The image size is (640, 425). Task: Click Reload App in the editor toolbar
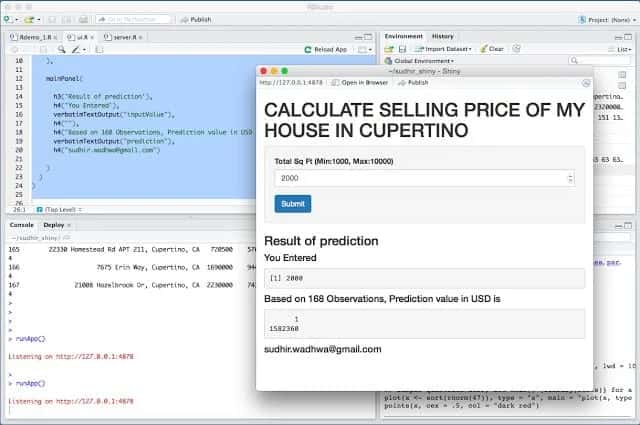point(326,49)
